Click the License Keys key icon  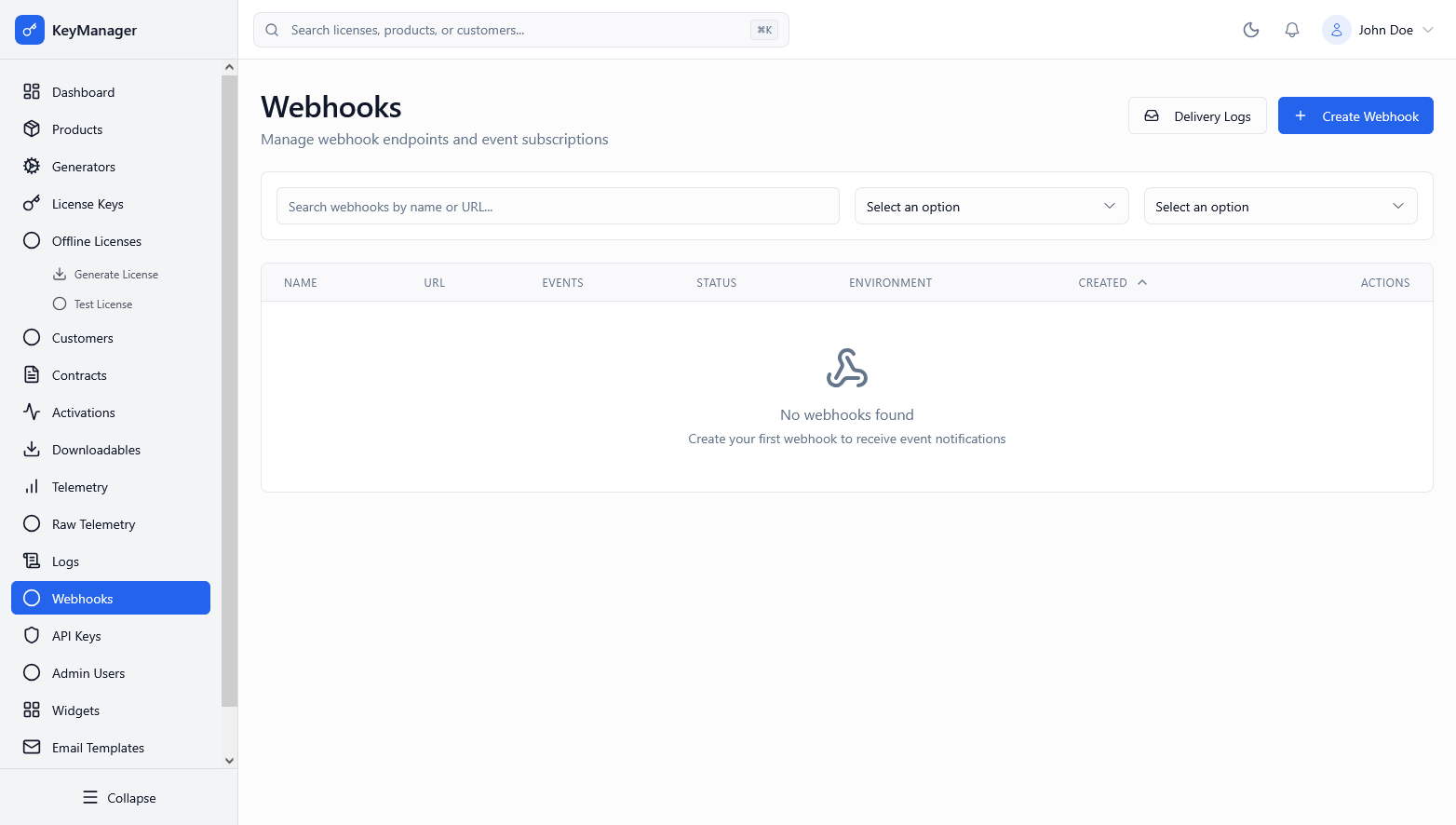(x=31, y=203)
